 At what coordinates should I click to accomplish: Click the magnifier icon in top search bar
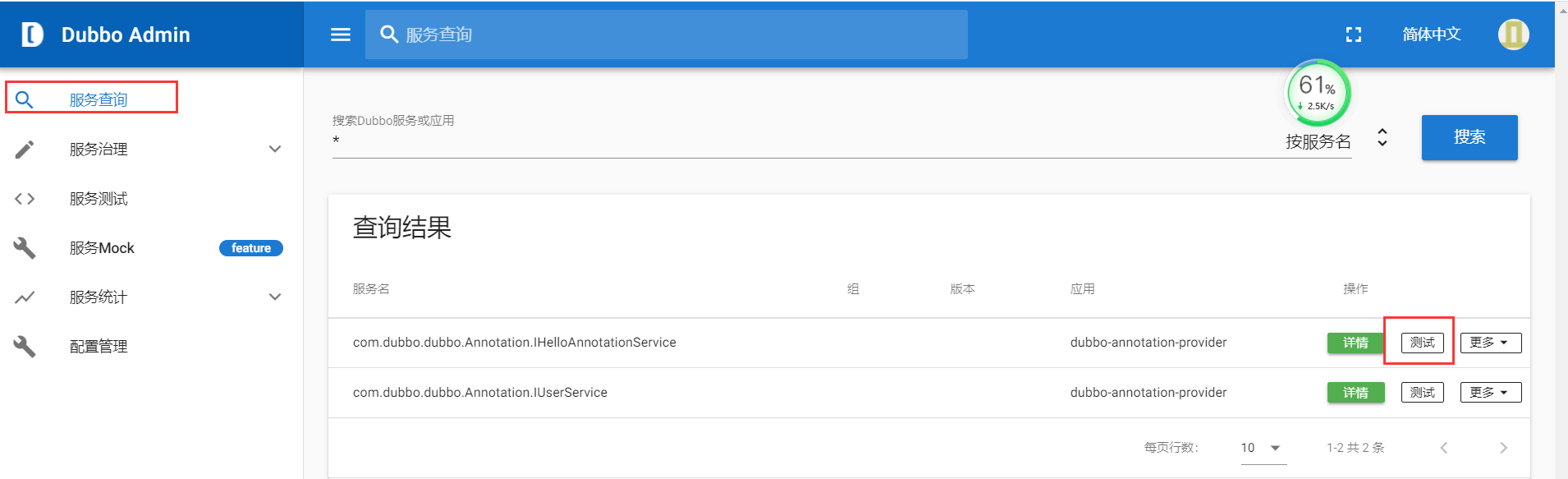[x=389, y=34]
